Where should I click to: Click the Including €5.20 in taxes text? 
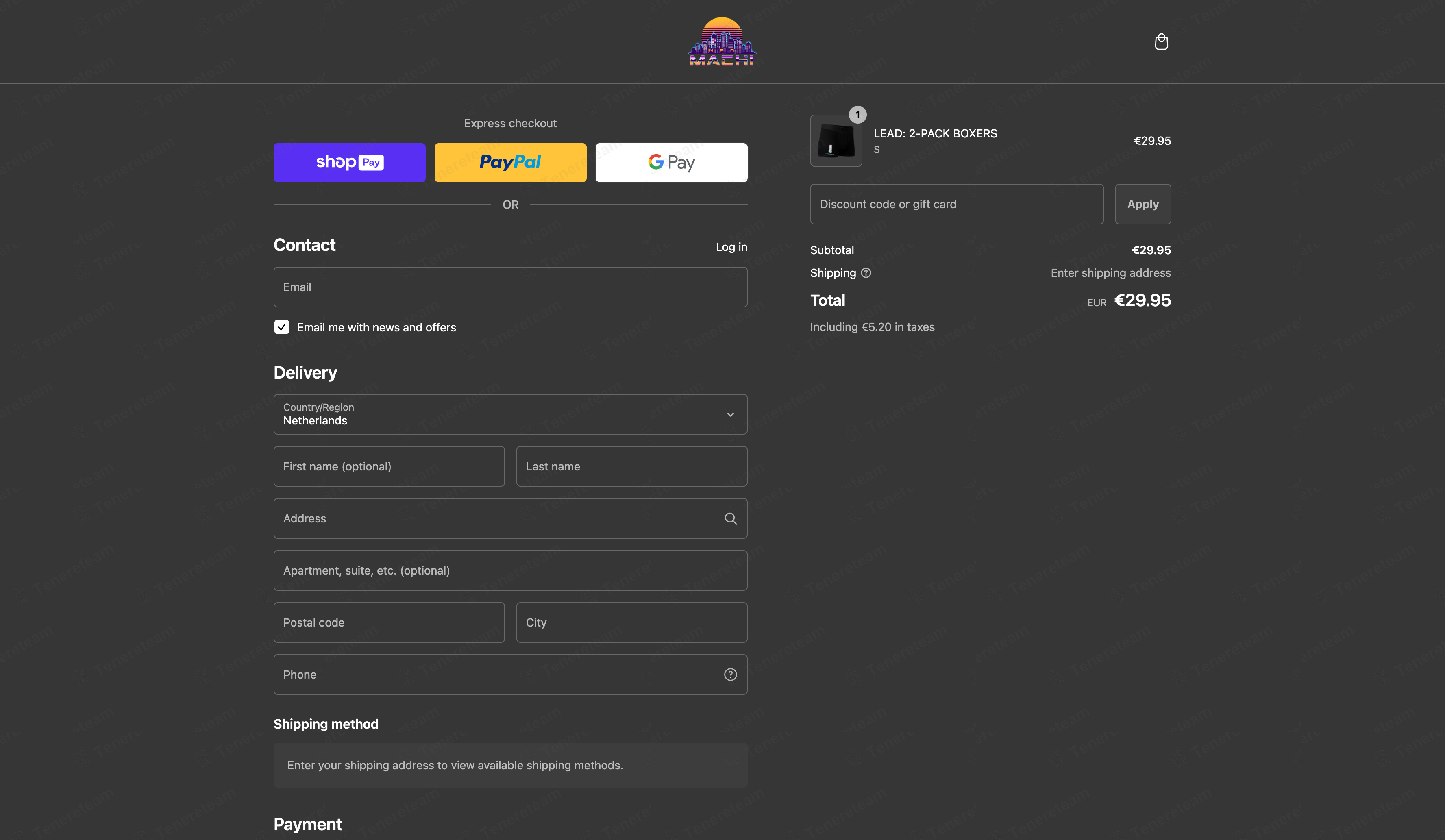click(872, 327)
